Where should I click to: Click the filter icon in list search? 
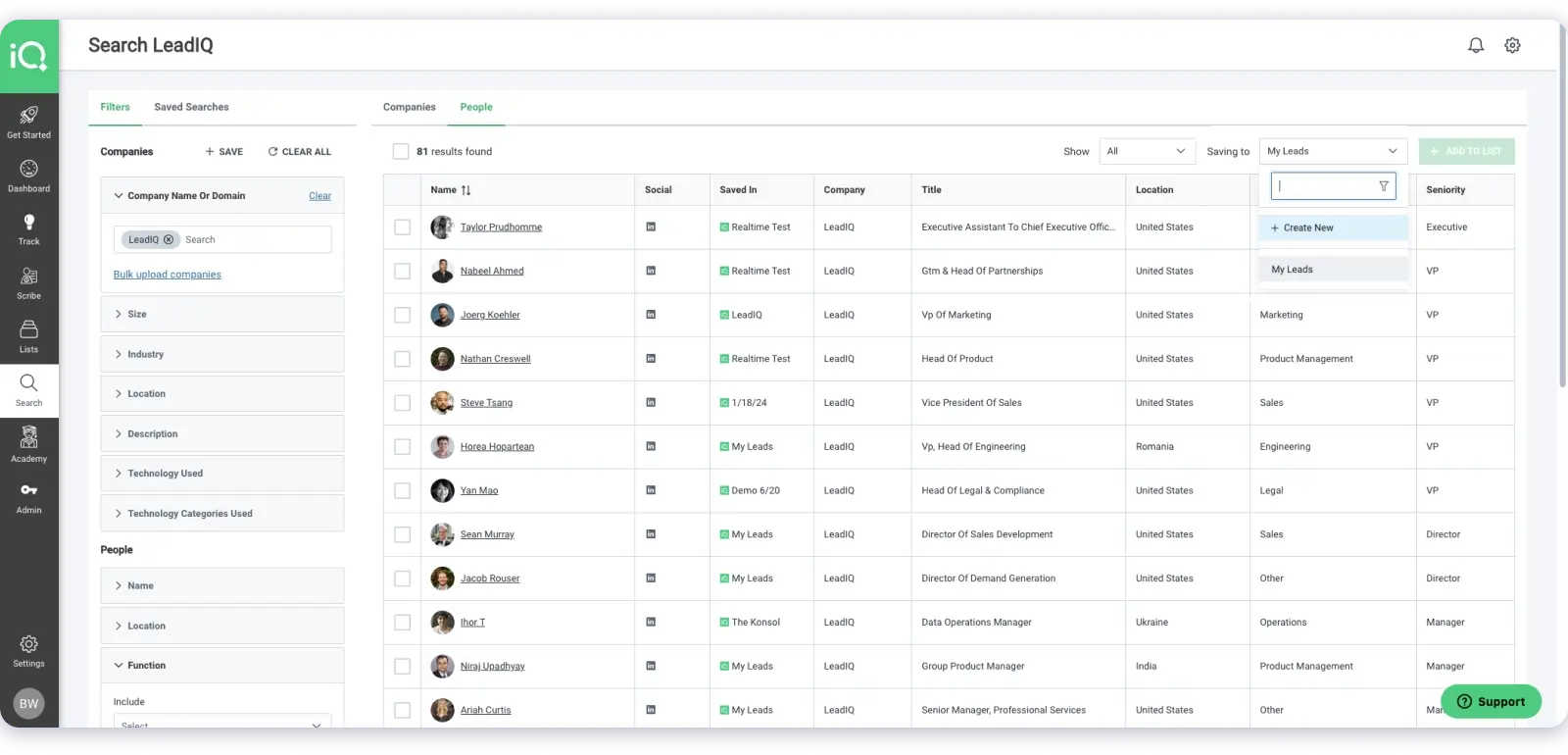coord(1384,186)
